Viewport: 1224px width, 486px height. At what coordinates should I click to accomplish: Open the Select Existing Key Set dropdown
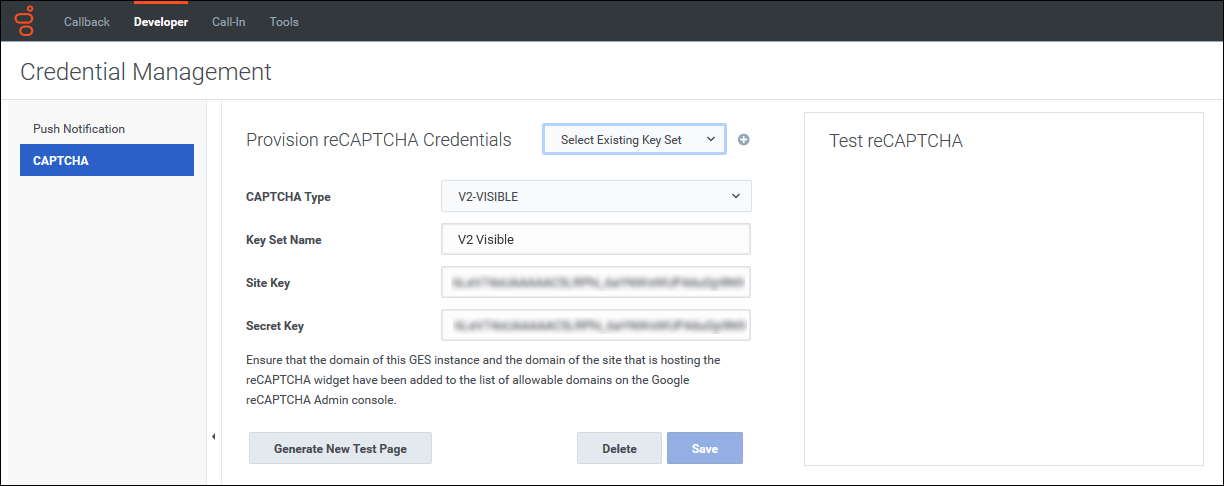tap(634, 140)
